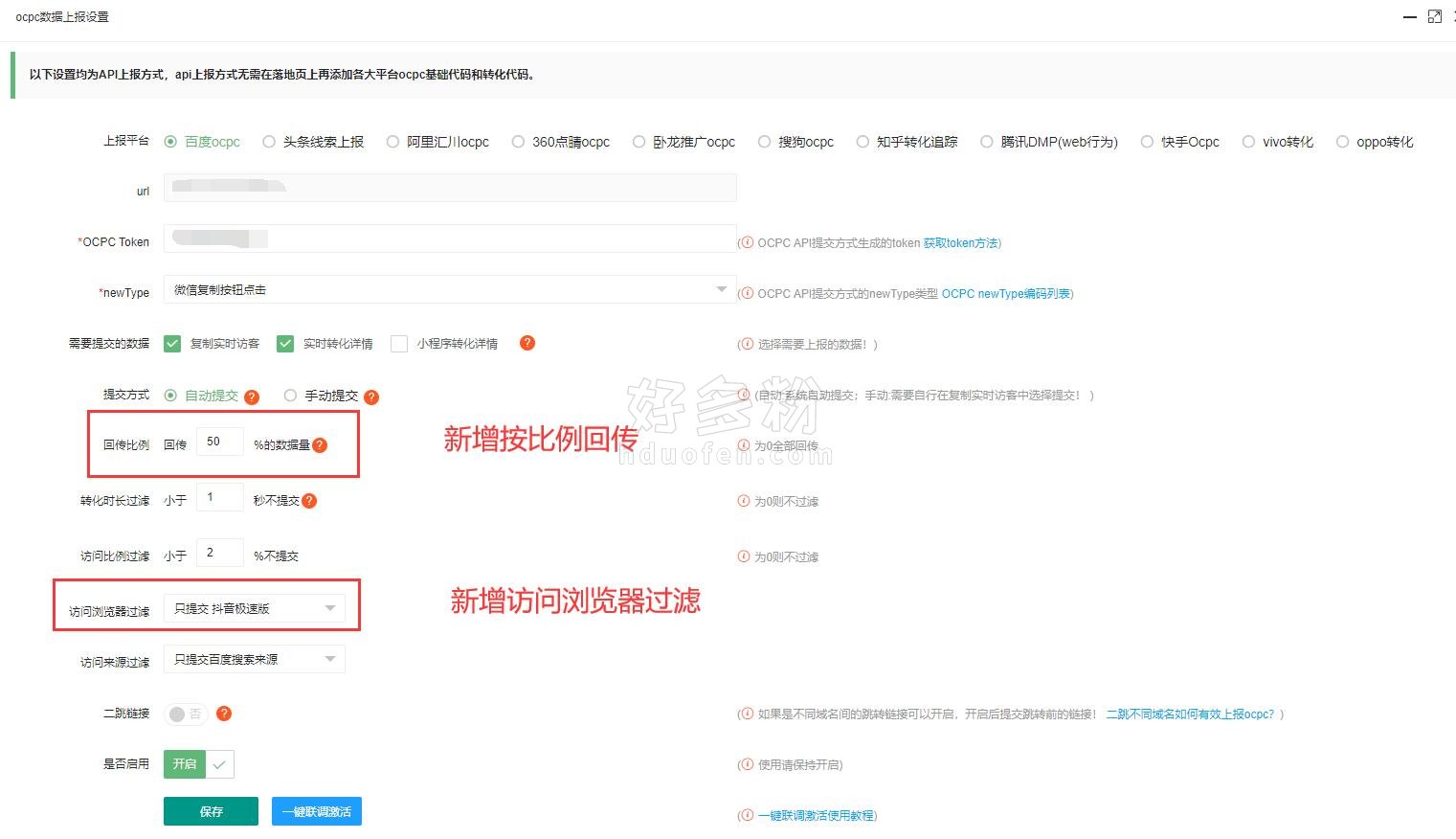Viewport: 1456px width, 839px height.
Task: Click help icon beside 手动提交
Action: point(371,397)
